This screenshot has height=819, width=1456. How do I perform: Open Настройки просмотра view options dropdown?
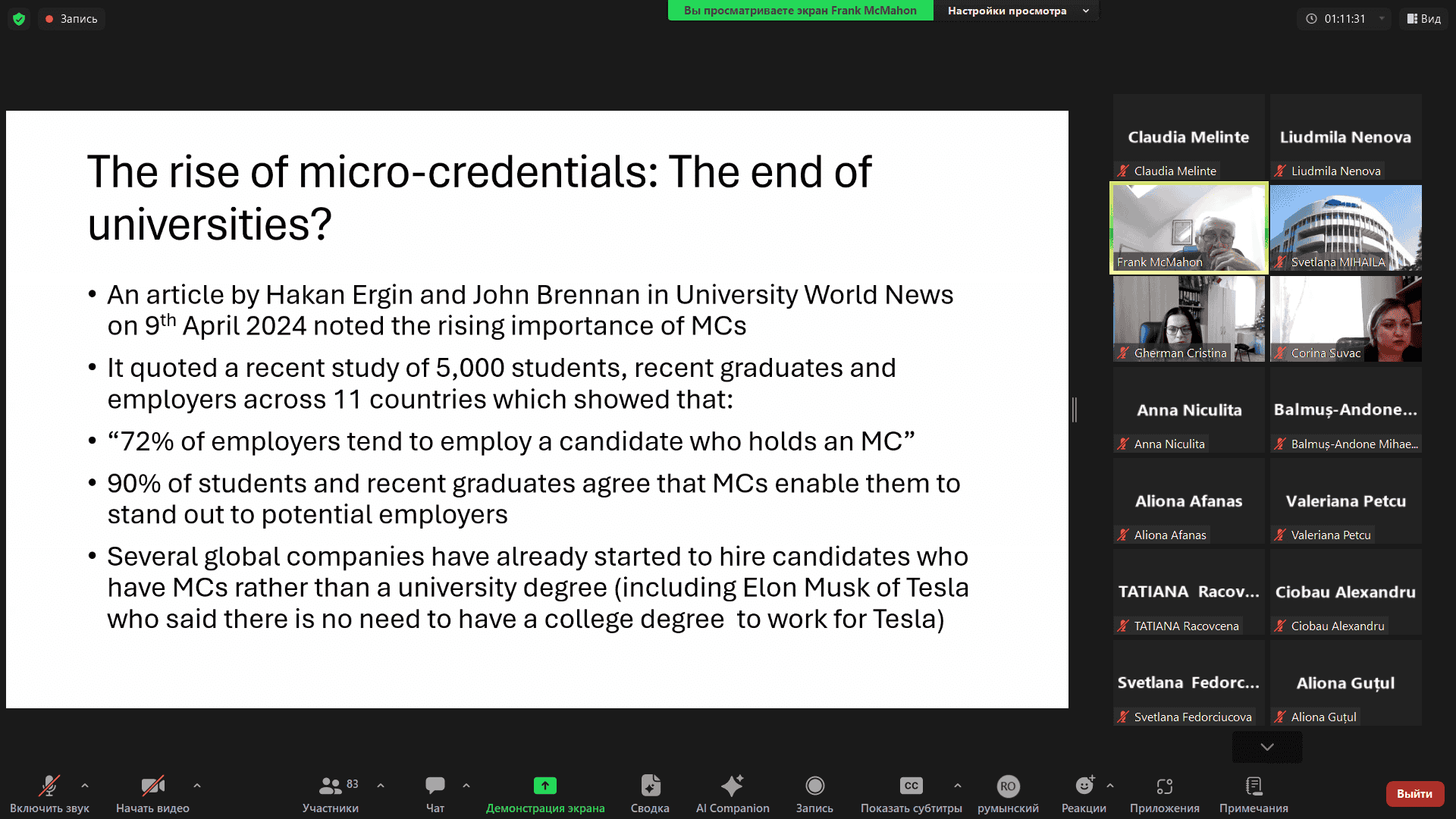pos(1016,11)
